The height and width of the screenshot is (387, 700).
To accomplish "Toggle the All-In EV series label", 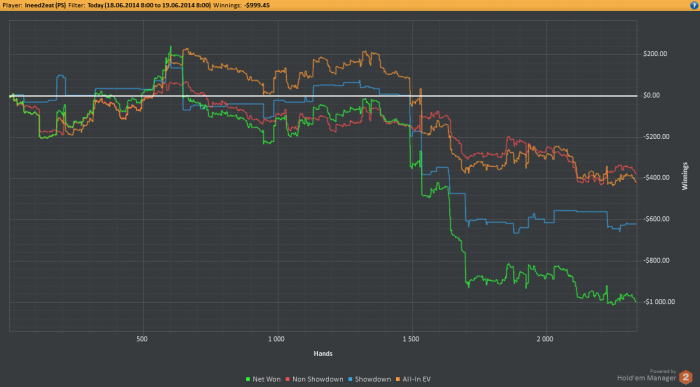I will coord(417,379).
